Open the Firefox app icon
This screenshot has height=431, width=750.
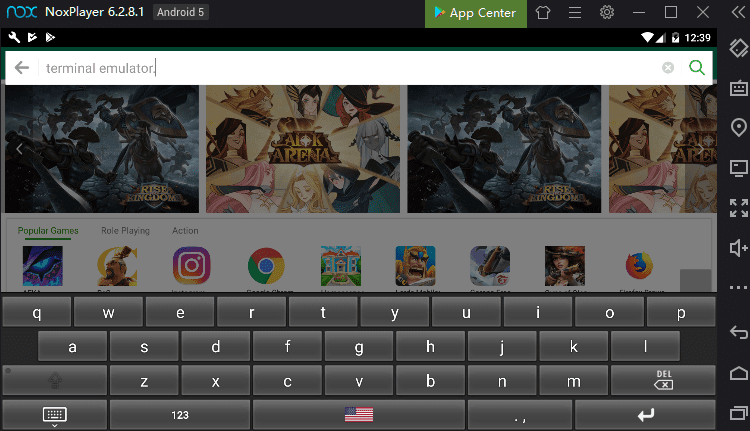pos(639,265)
